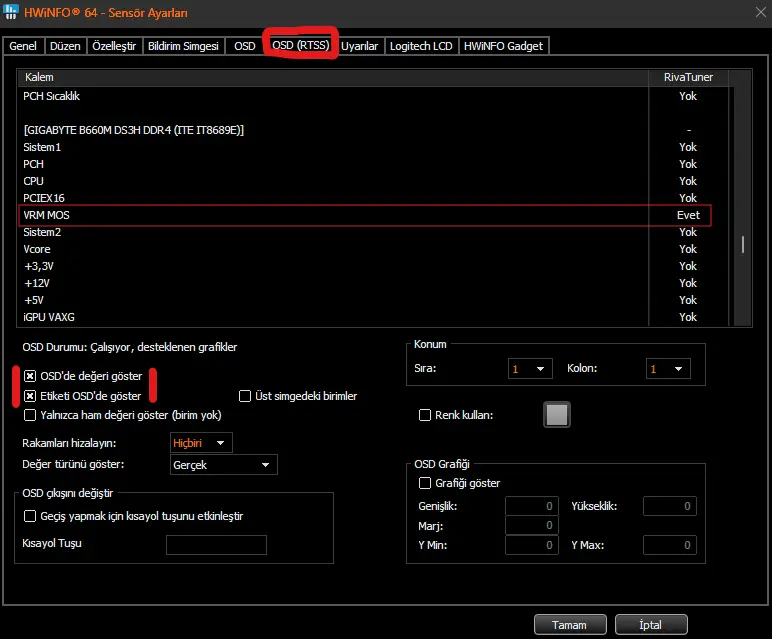Open the Değer türünü göster dropdown
Image resolution: width=772 pixels, height=639 pixels.
[224, 465]
